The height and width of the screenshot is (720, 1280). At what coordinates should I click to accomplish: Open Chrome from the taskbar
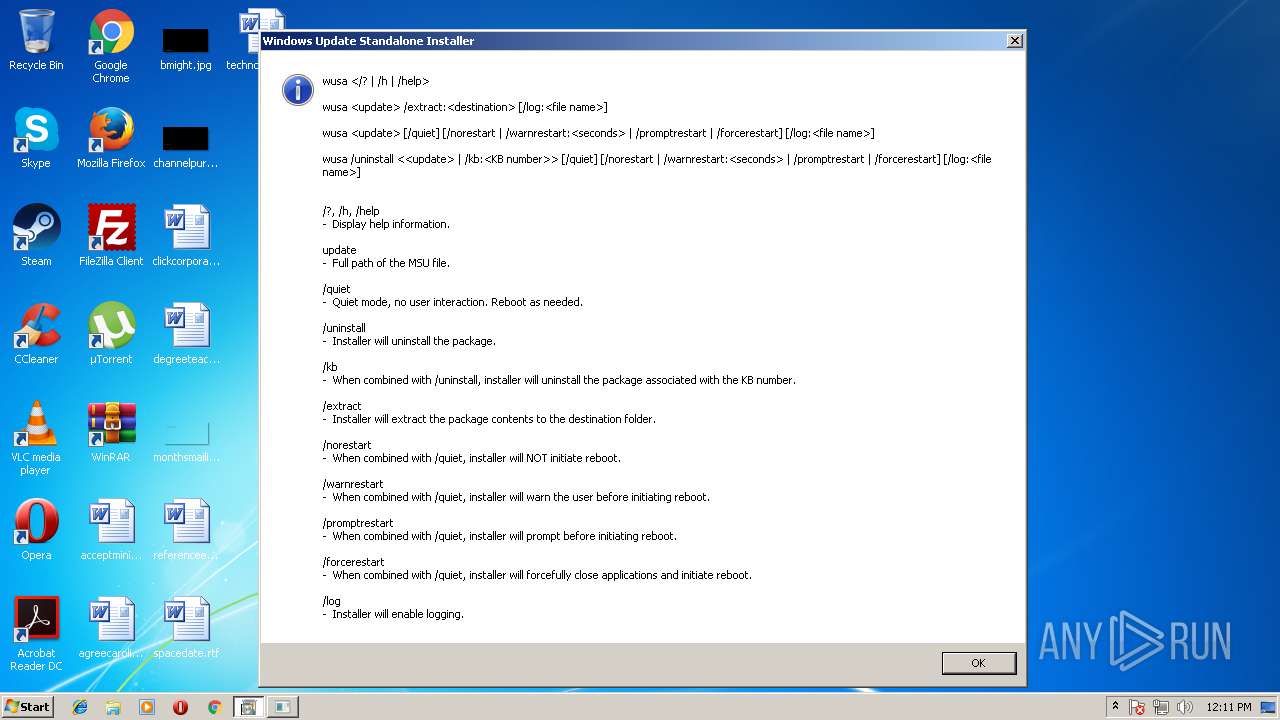(x=214, y=707)
